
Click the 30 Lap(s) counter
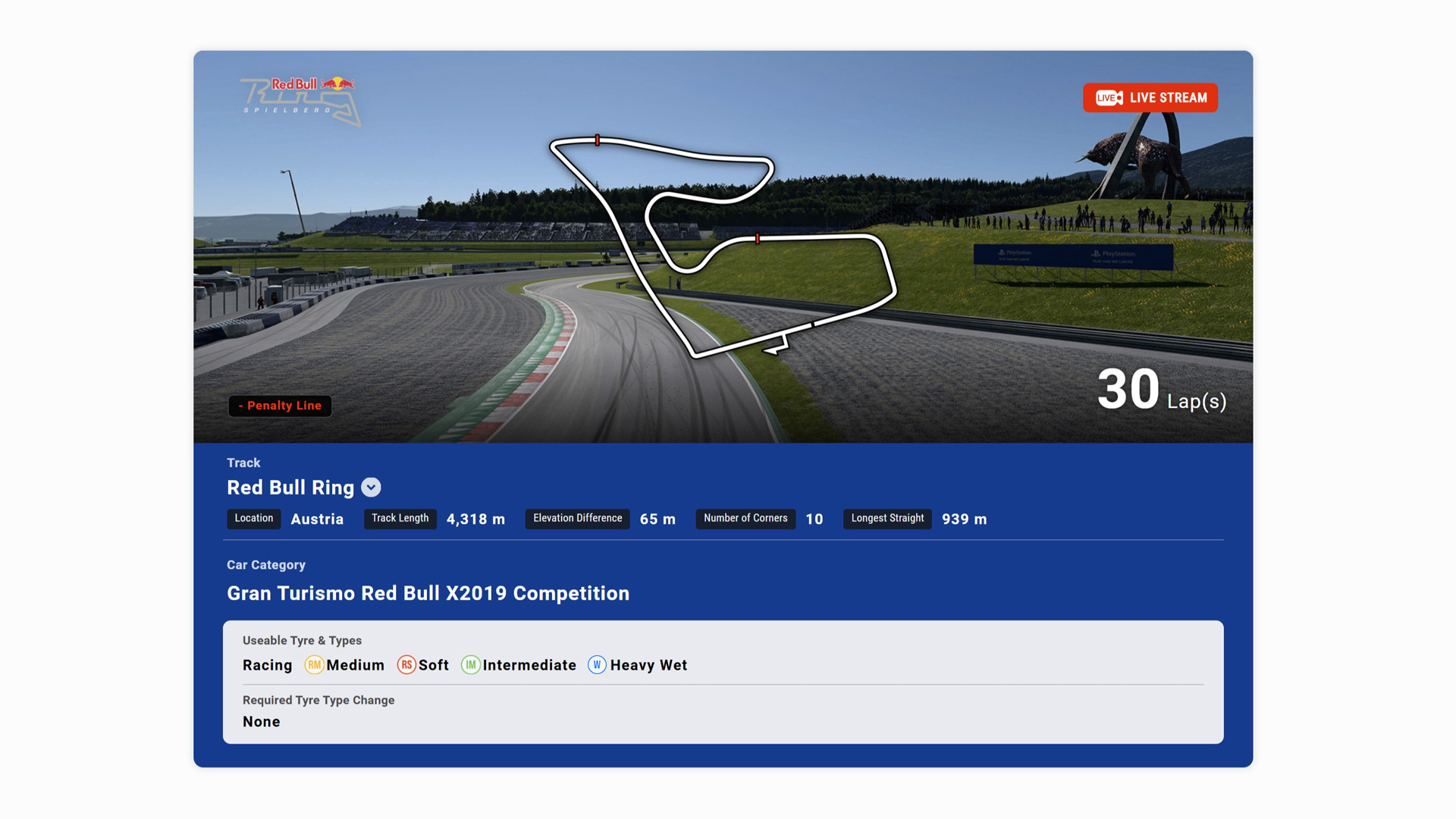(x=1160, y=391)
